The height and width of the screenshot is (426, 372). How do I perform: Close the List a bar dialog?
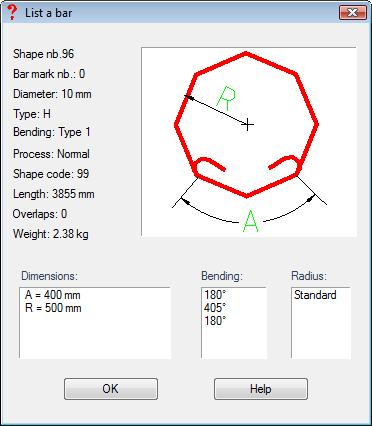coord(353,13)
